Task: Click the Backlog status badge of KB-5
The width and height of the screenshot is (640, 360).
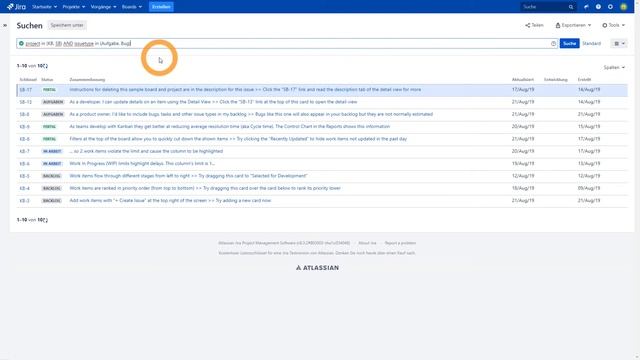Action: coord(51,176)
